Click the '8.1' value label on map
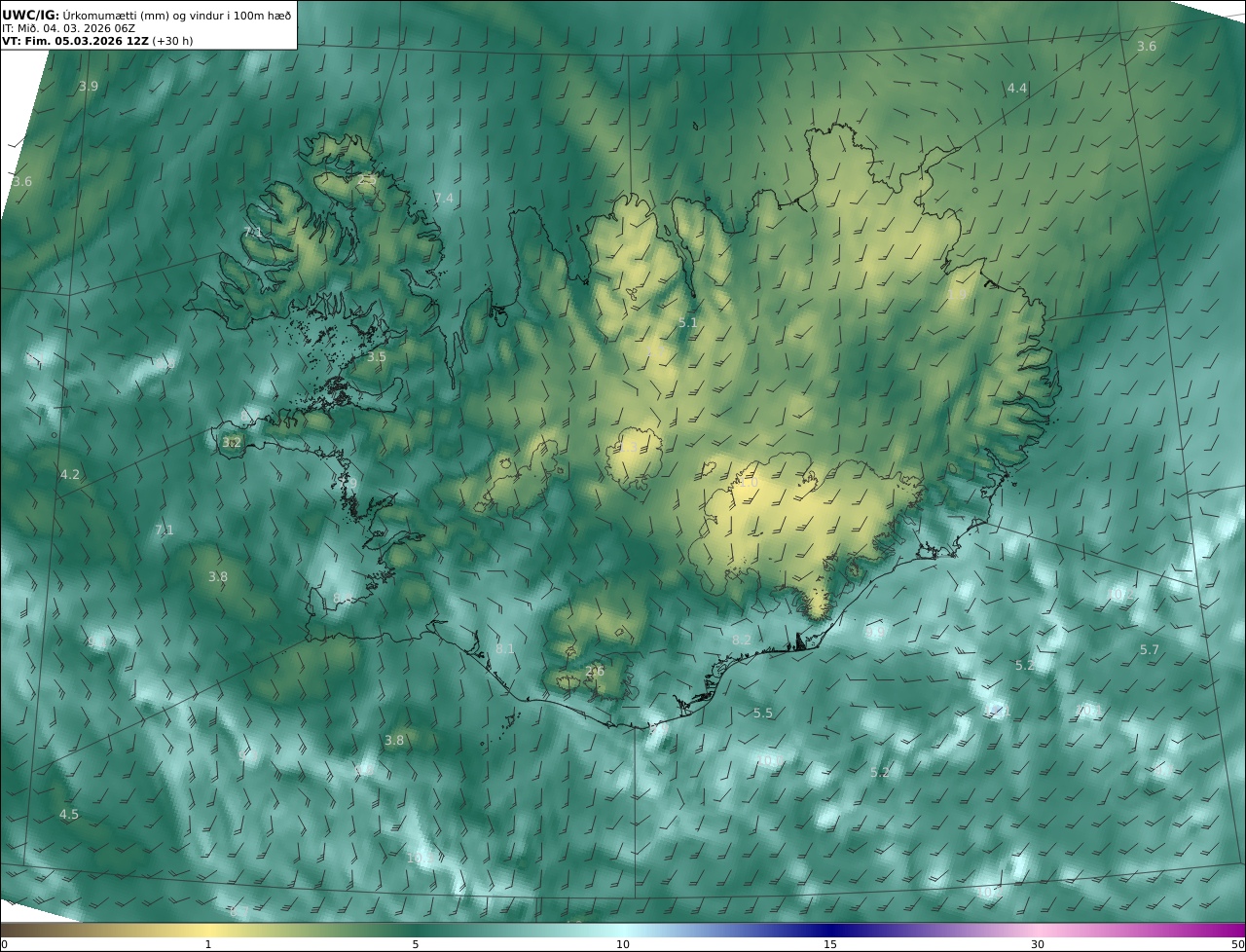1246x952 pixels. (x=504, y=648)
